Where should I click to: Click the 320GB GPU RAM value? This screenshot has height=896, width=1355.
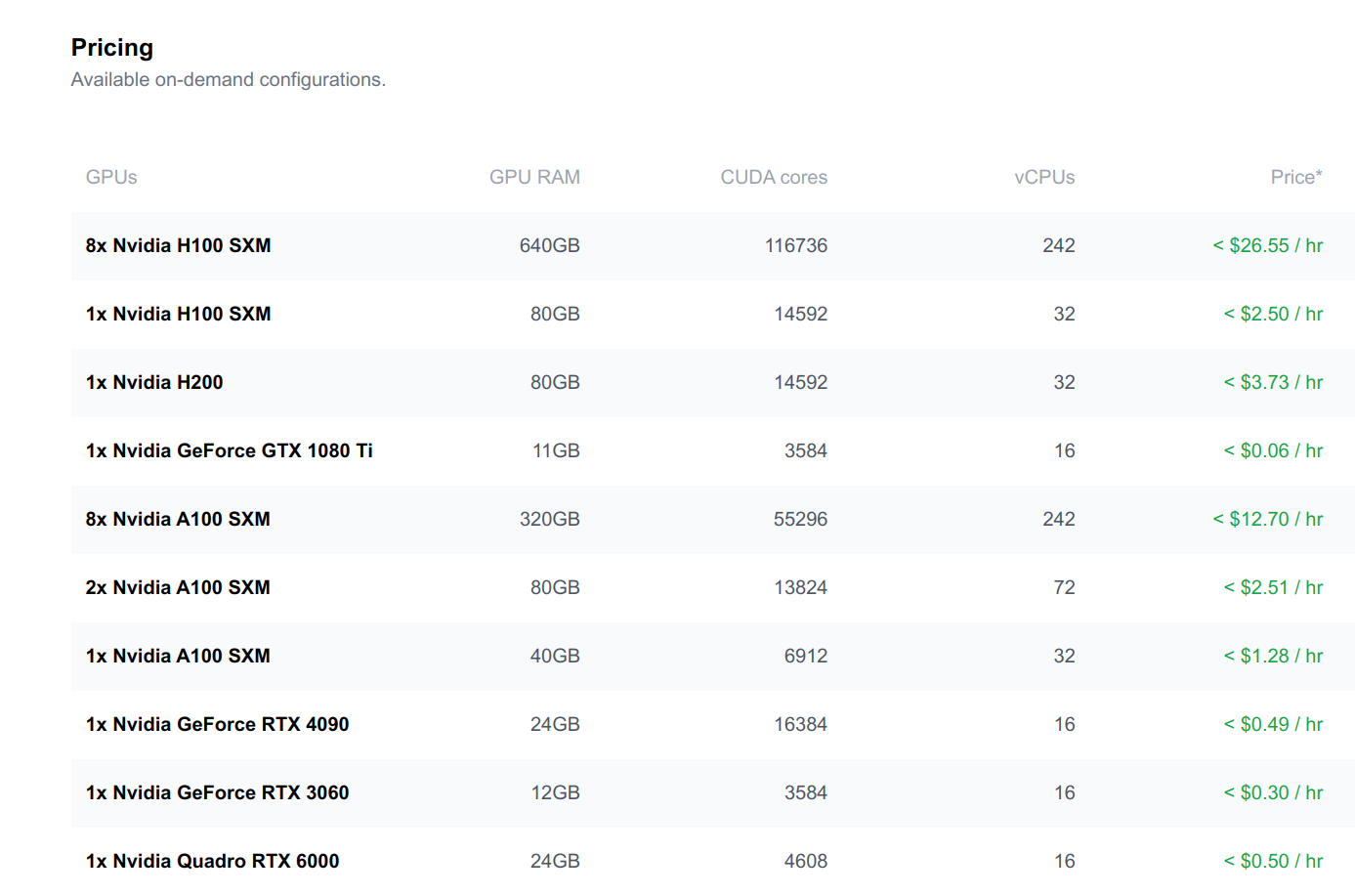pyautogui.click(x=550, y=519)
